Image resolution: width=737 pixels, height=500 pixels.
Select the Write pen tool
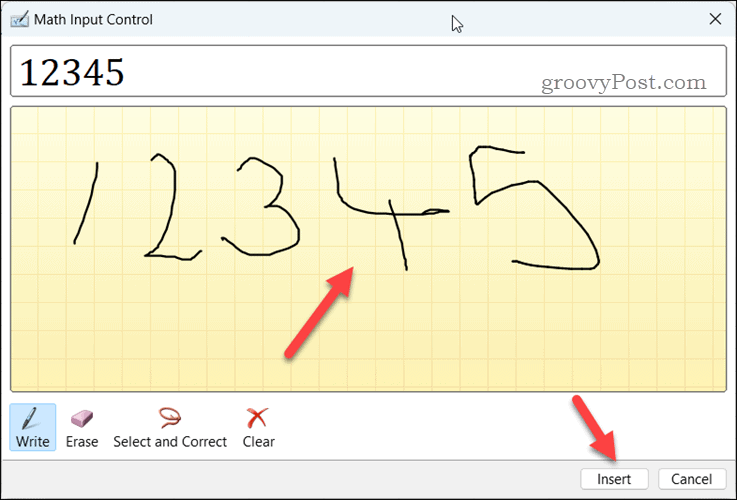[x=32, y=427]
